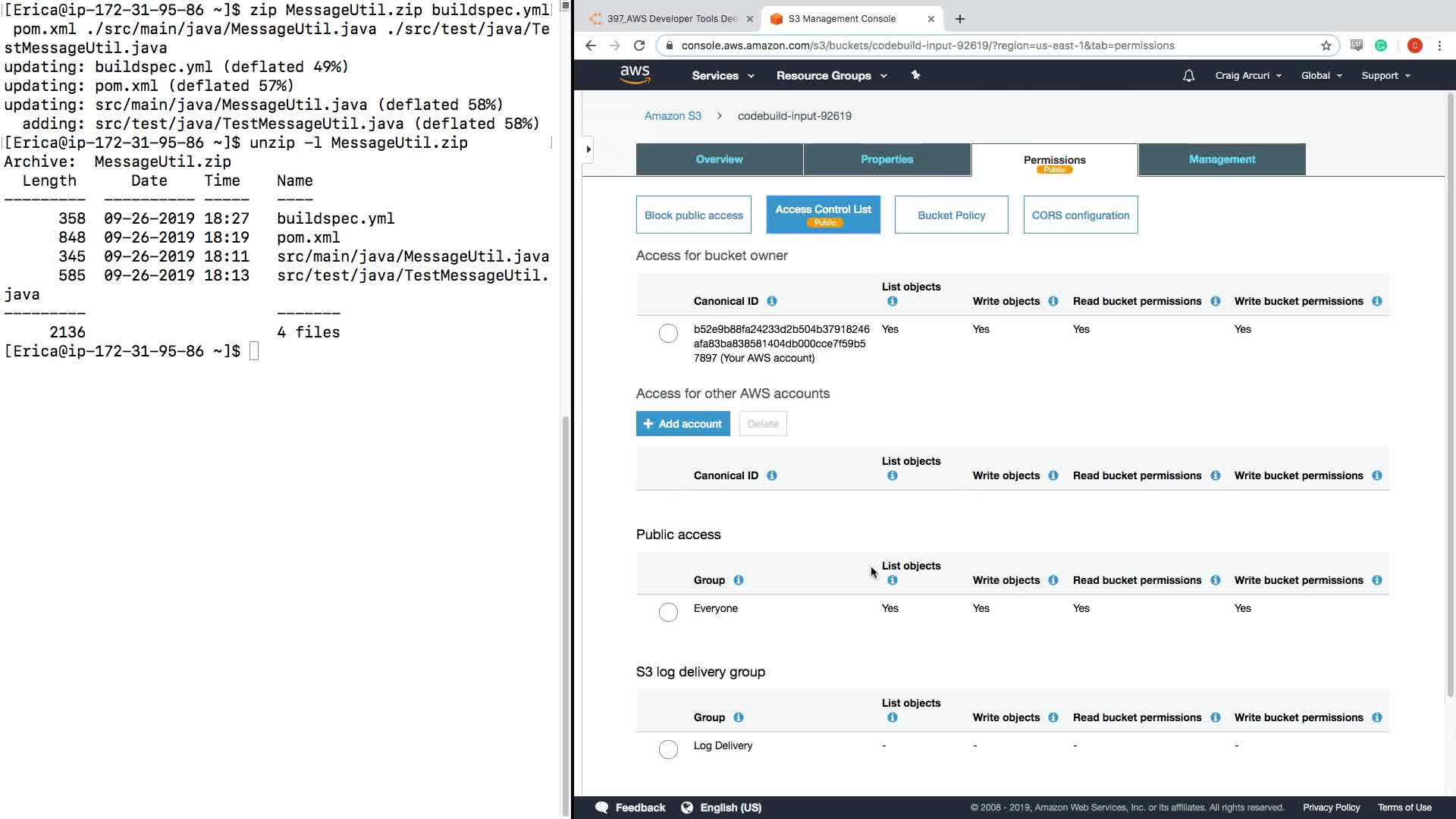Viewport: 1456px width, 819px height.
Task: Select the Log Delivery radio button
Action: [668, 749]
